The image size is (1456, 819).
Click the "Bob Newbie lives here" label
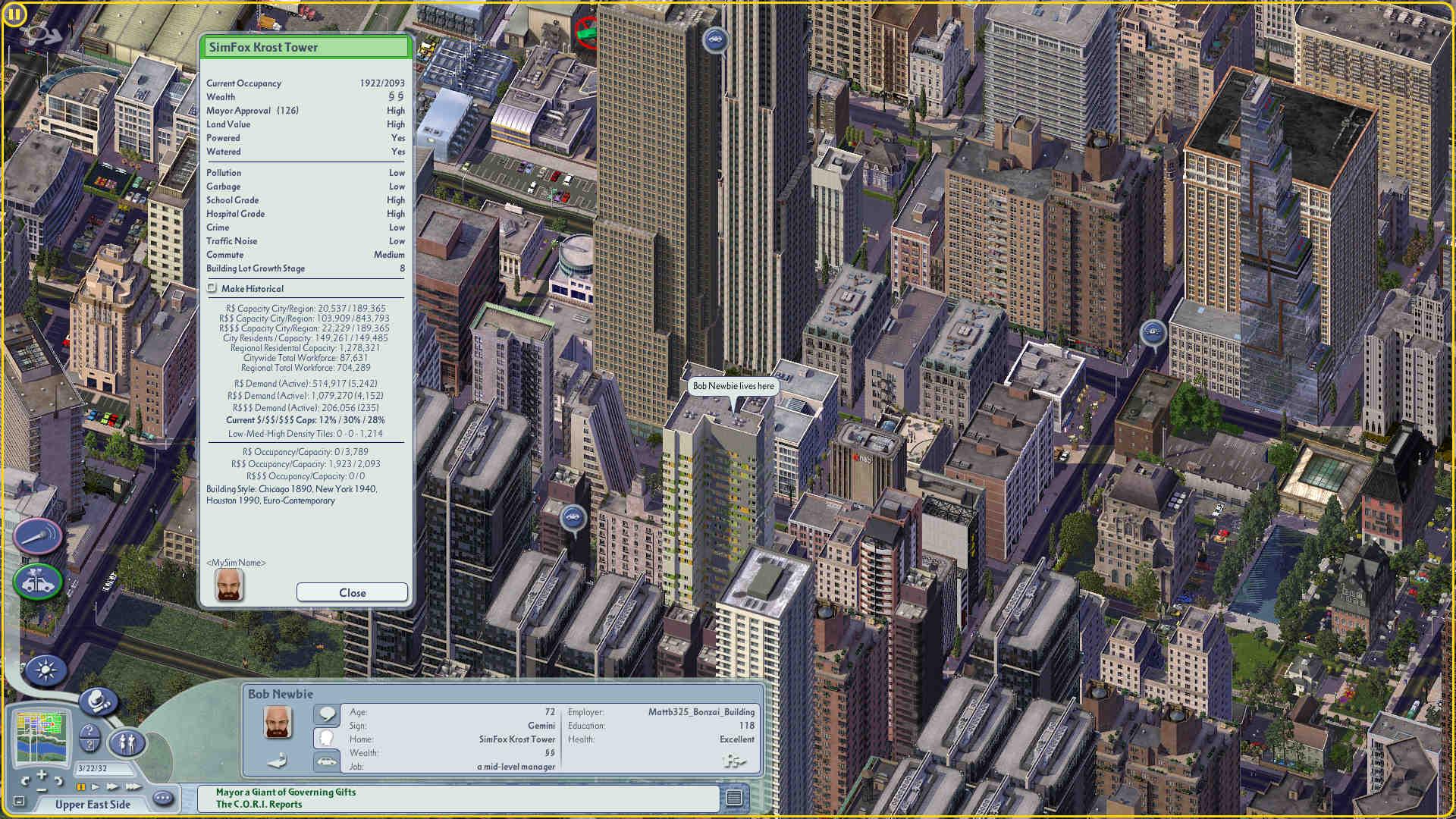pos(733,386)
